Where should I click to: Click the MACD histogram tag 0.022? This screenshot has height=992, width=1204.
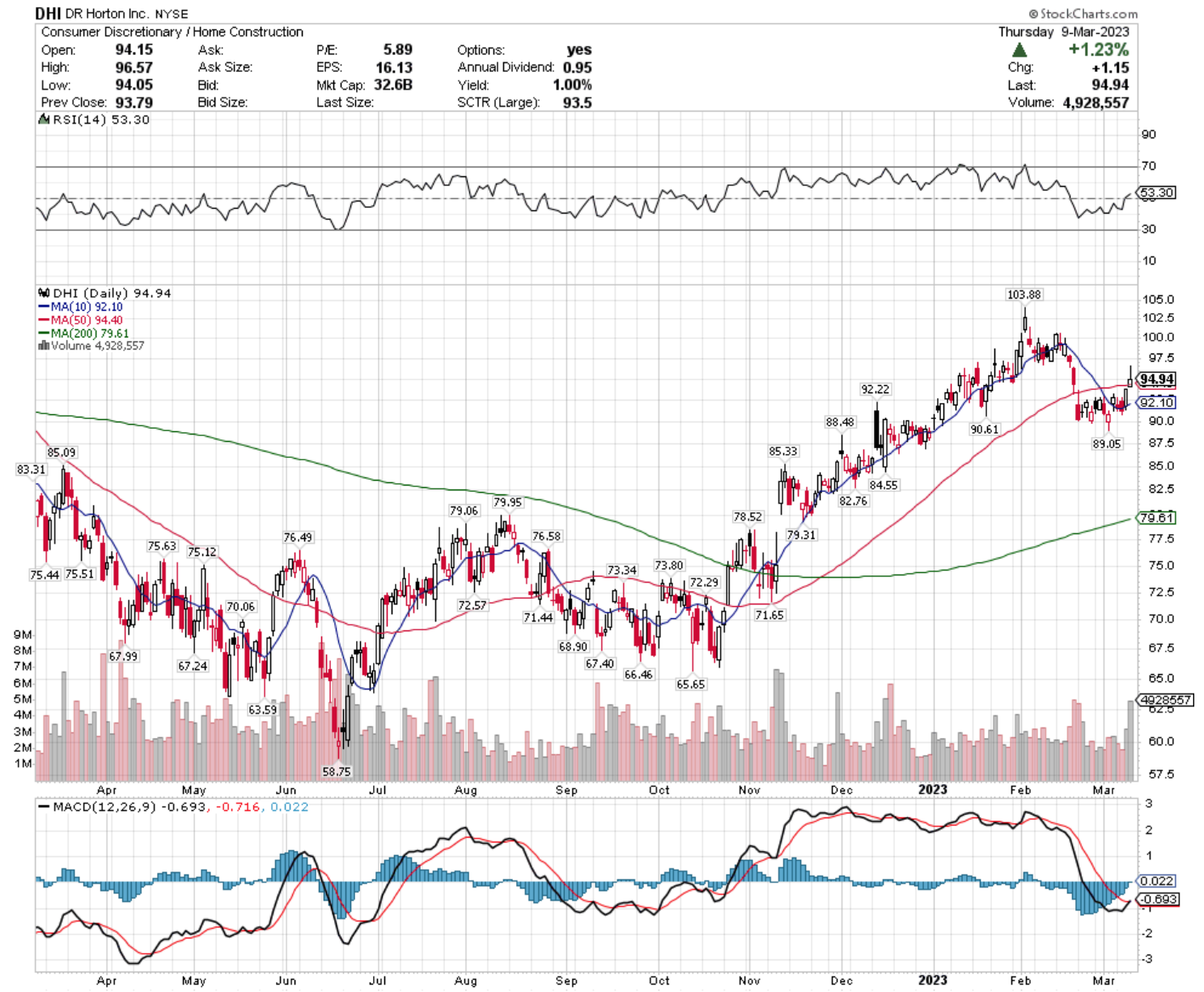[x=1156, y=881]
